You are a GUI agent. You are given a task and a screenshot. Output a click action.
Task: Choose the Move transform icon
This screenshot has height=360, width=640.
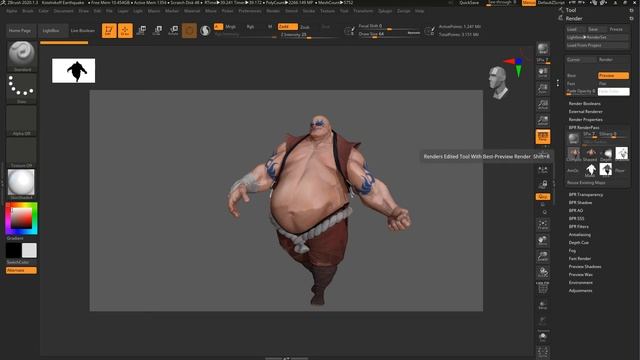141,30
